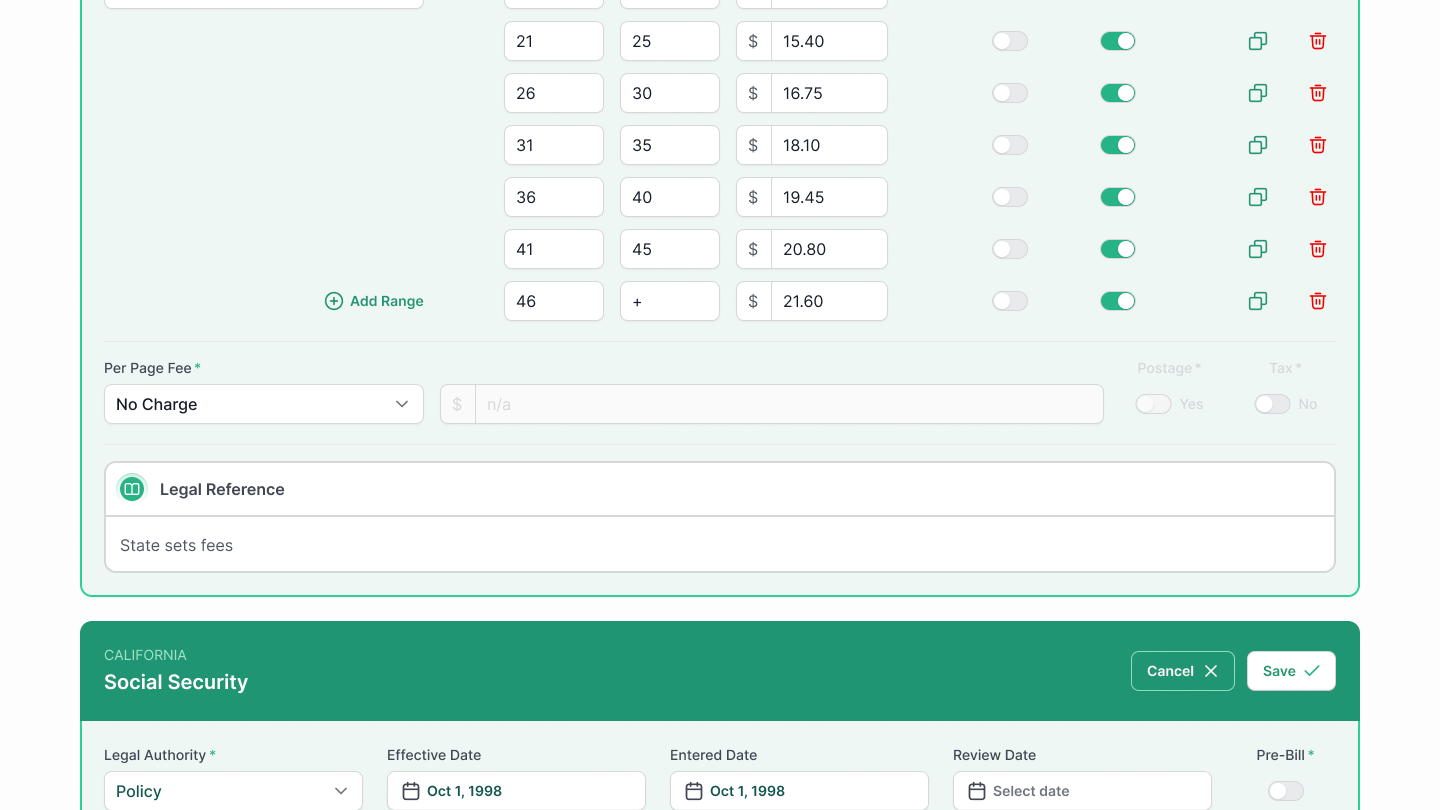1440x810 pixels.
Task: Turn on the grey toggle in the 18.10 row
Action: [1010, 145]
